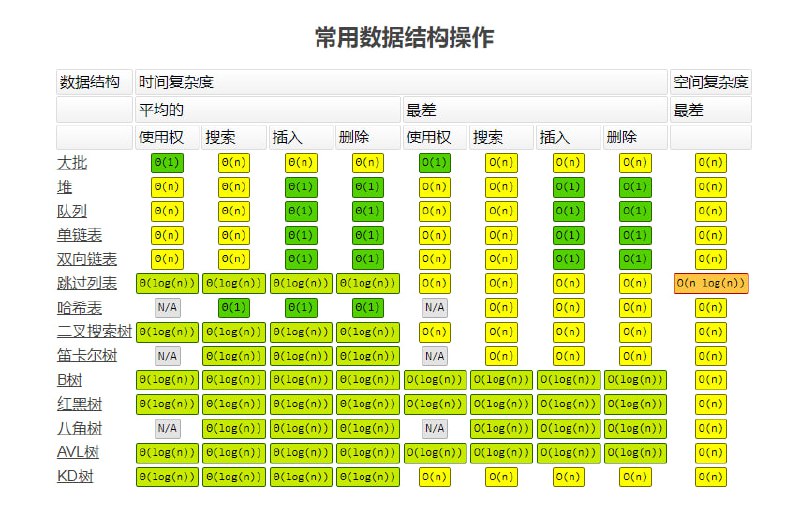This screenshot has height=515, width=800.
Task: Open the 大批 data structure link
Action: pyautogui.click(x=72, y=163)
